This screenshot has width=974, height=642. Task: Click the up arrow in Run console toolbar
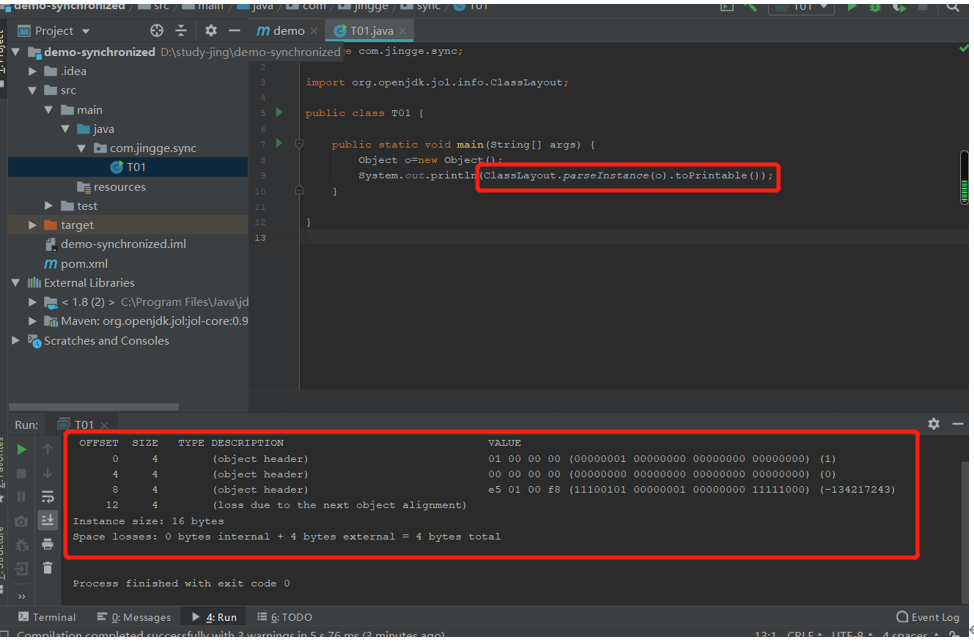47,448
